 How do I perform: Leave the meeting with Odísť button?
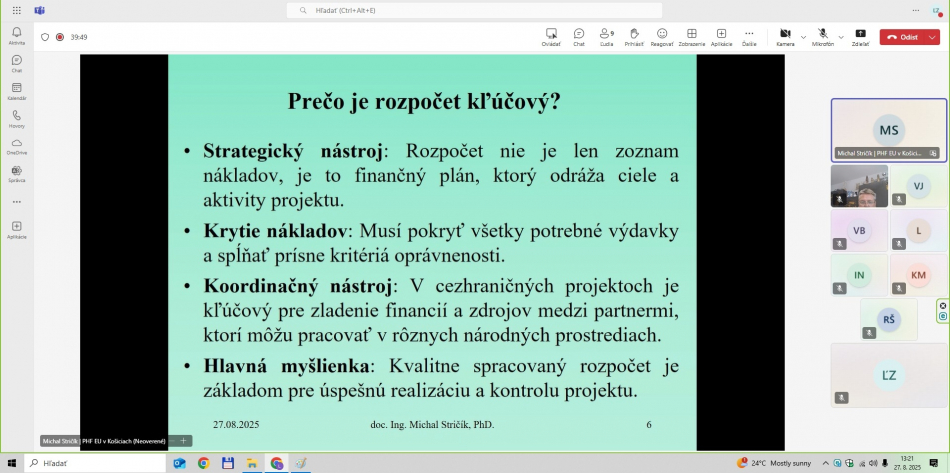(902, 37)
